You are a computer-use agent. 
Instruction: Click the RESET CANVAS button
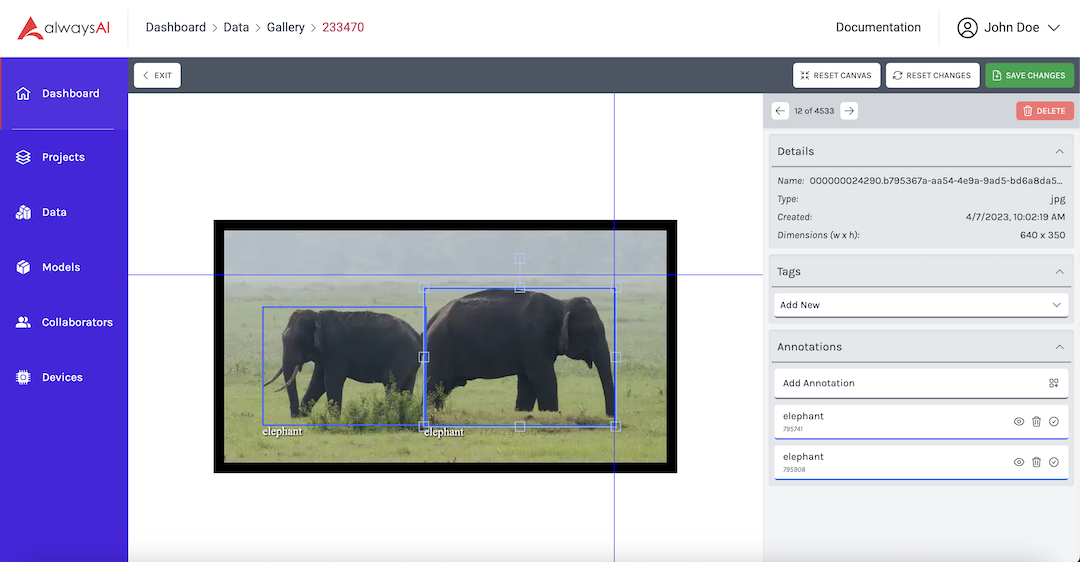(x=836, y=76)
